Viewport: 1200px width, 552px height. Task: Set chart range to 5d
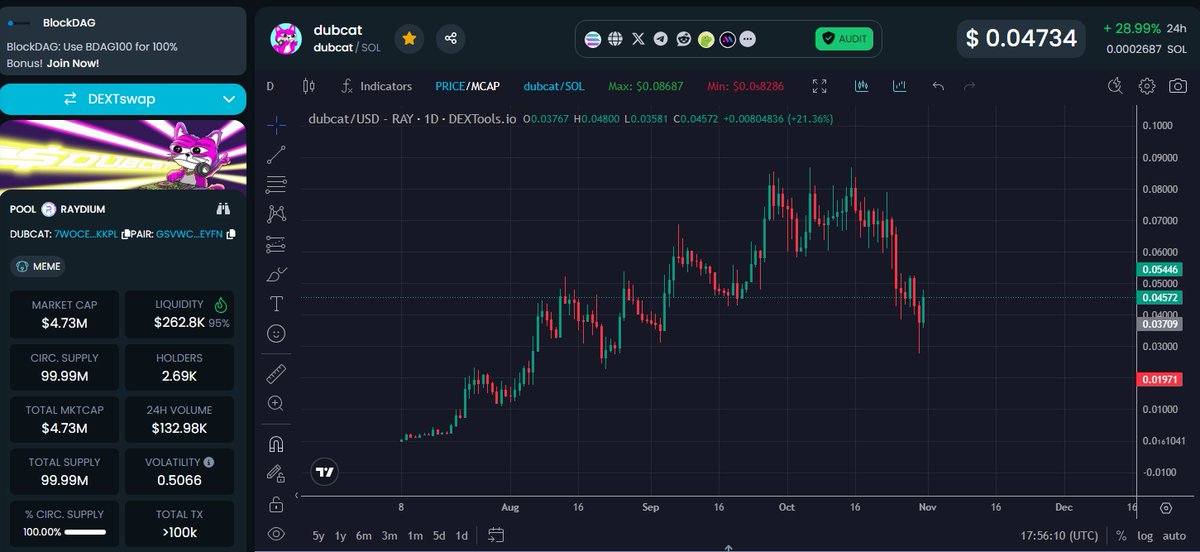[439, 535]
